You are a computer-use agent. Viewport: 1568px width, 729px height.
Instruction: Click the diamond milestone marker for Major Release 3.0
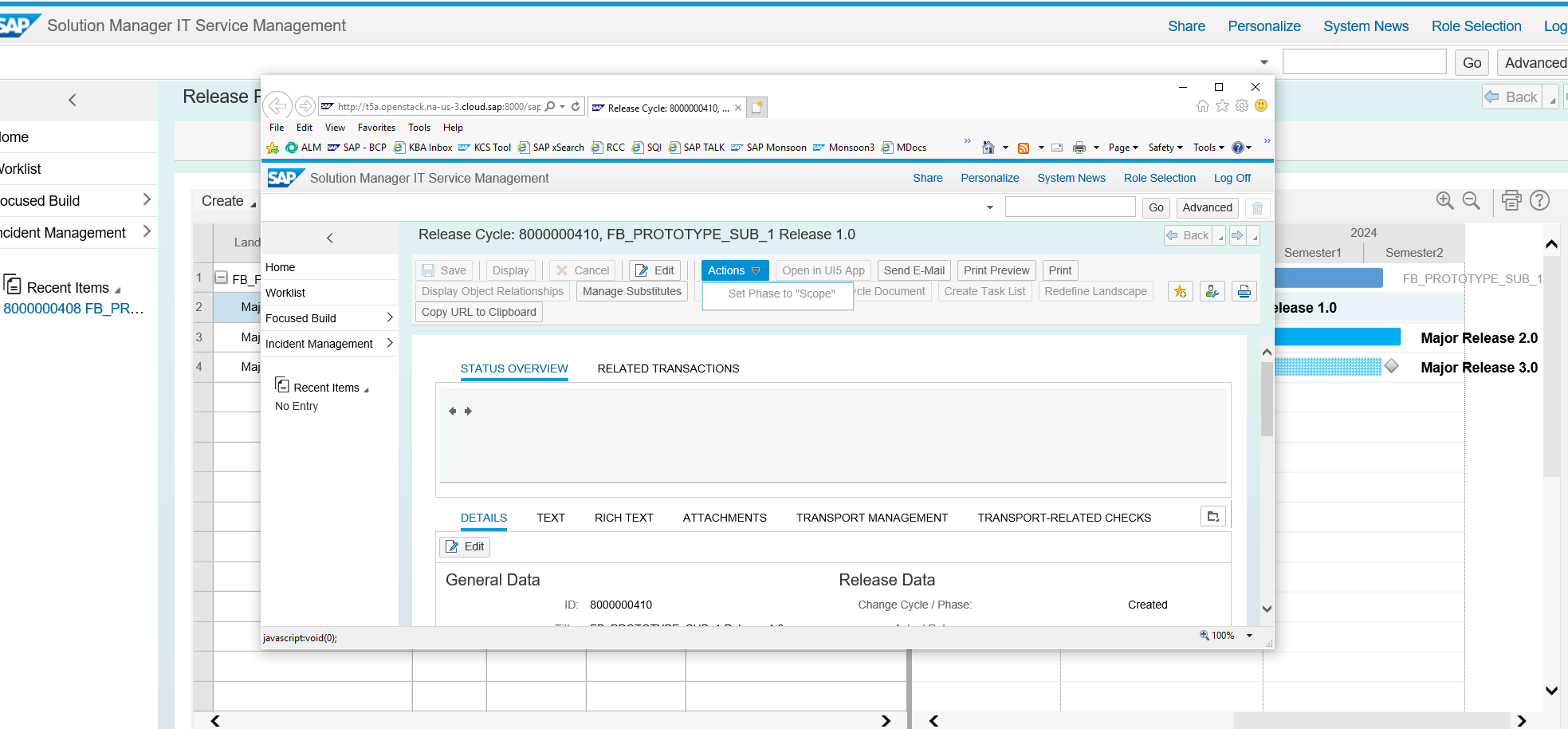(x=1391, y=366)
